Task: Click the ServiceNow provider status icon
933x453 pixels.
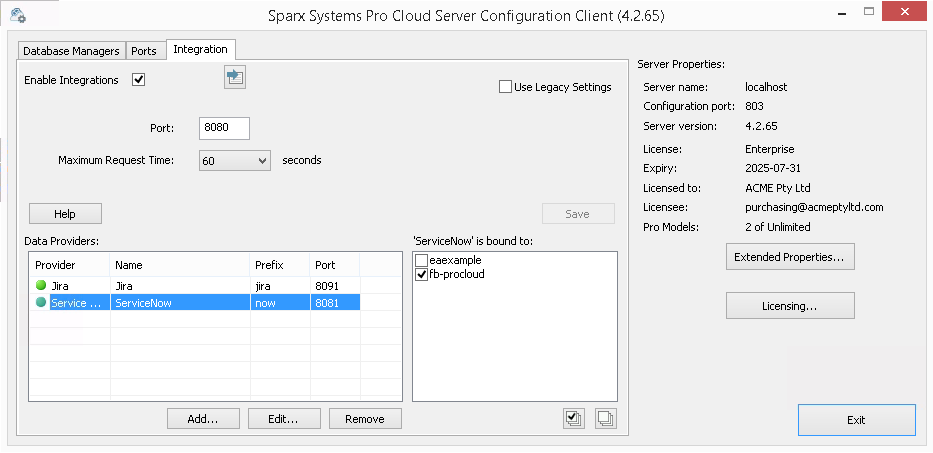Action: click(x=41, y=303)
